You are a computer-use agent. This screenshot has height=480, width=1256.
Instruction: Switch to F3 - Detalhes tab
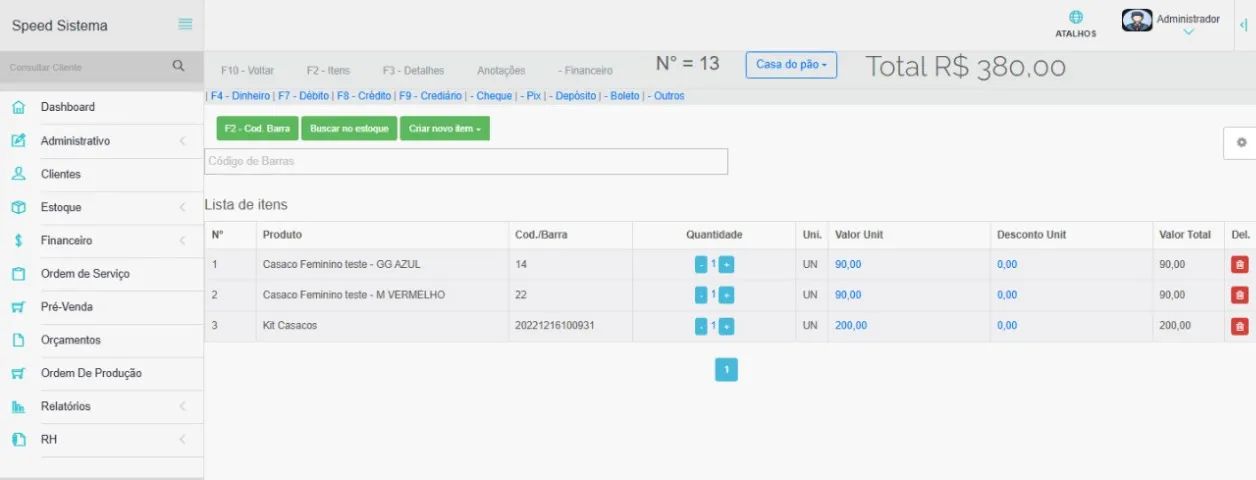click(413, 71)
